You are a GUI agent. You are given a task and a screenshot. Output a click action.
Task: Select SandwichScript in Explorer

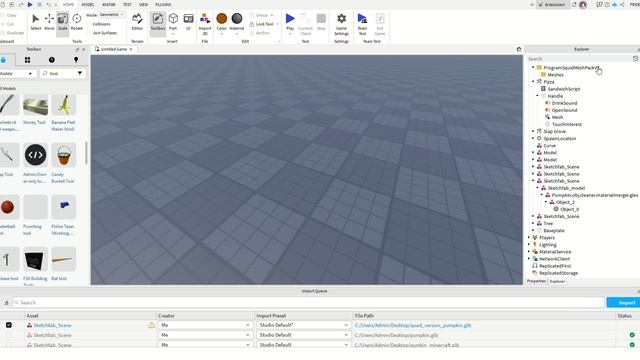[564, 89]
